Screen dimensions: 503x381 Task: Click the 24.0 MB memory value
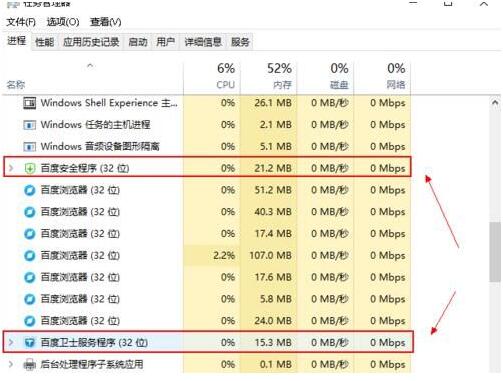pos(273,321)
